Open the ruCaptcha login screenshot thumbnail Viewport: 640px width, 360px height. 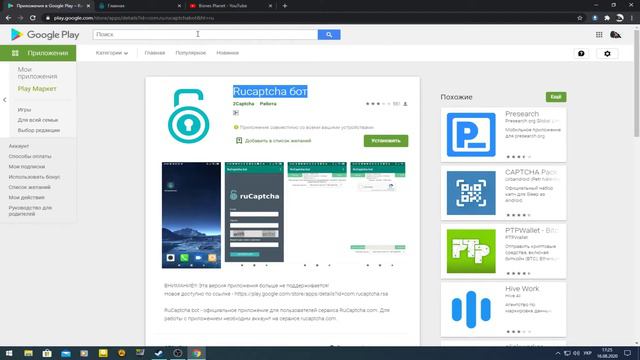(x=254, y=212)
